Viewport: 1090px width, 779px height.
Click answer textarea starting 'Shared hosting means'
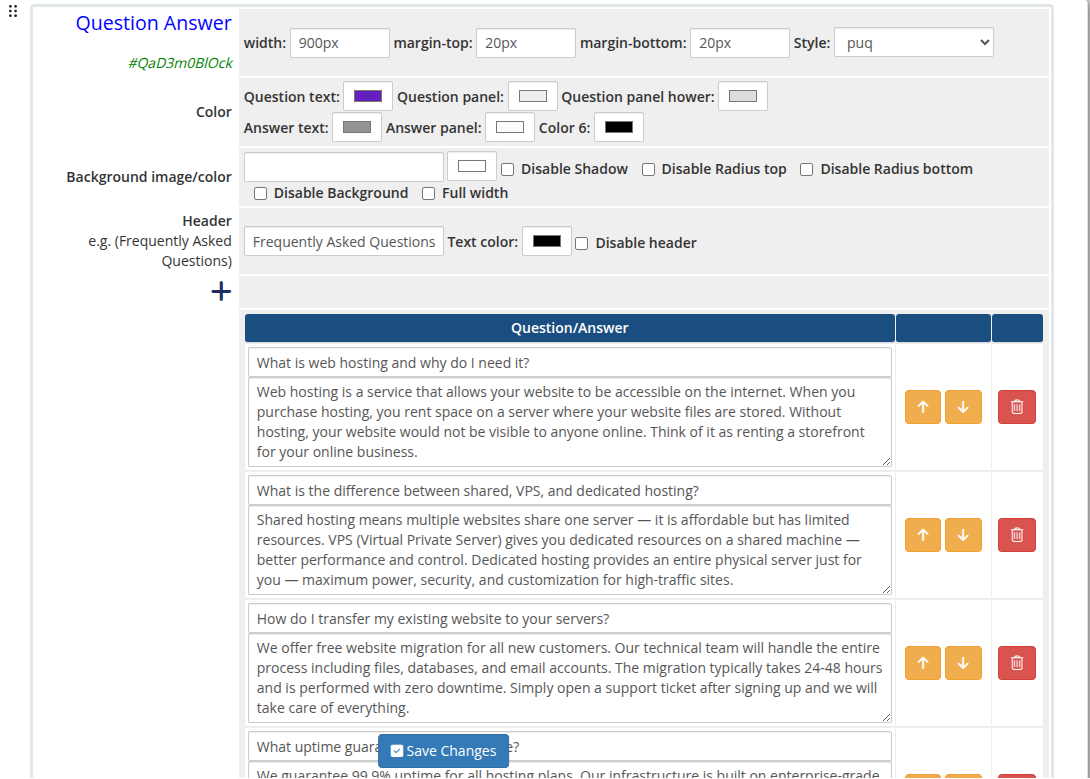(569, 550)
